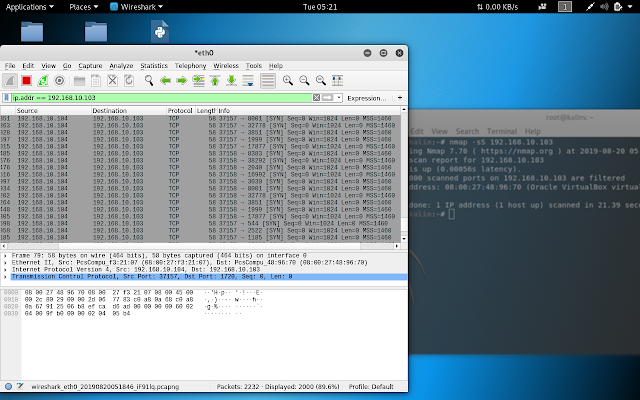Click into the ip.addr display filter field

pyautogui.click(x=162, y=98)
